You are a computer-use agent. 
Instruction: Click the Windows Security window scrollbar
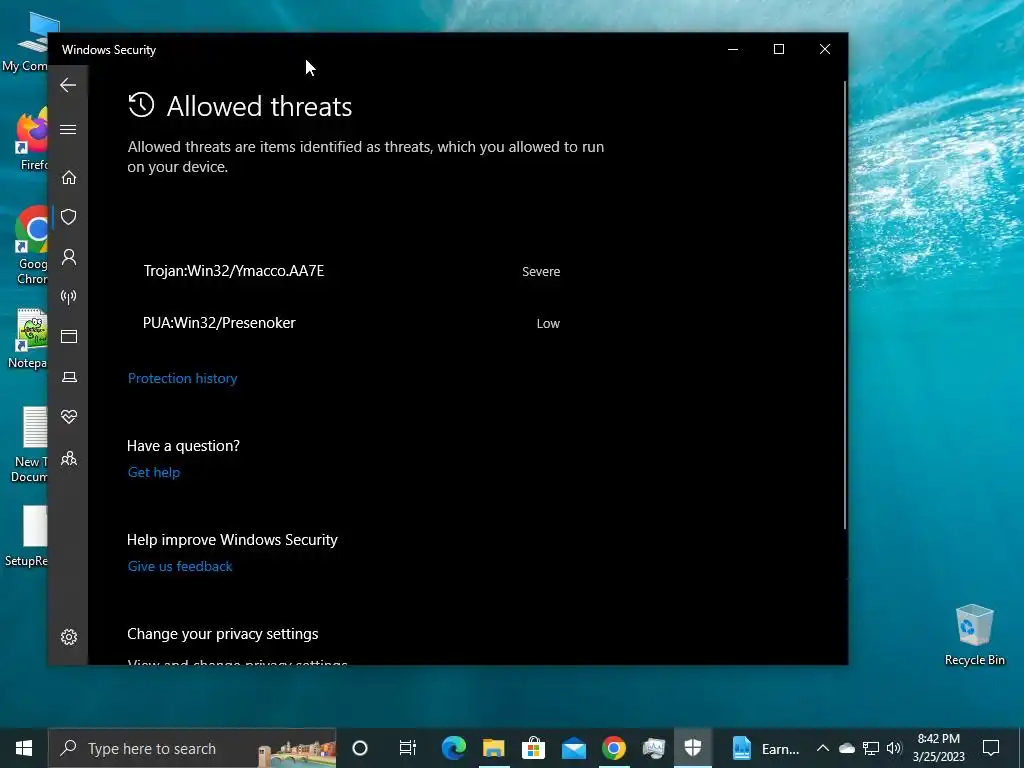point(844,304)
